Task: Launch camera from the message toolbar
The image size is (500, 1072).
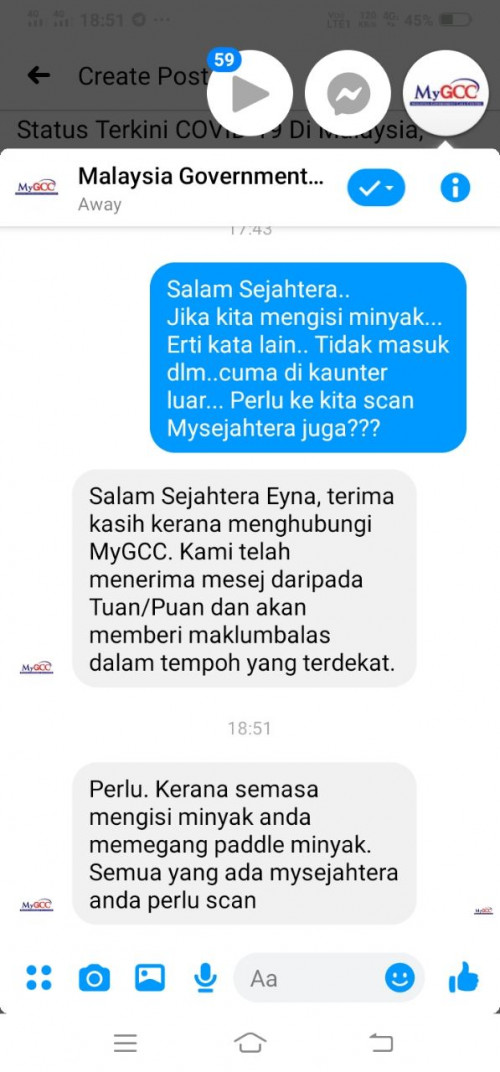Action: click(94, 978)
